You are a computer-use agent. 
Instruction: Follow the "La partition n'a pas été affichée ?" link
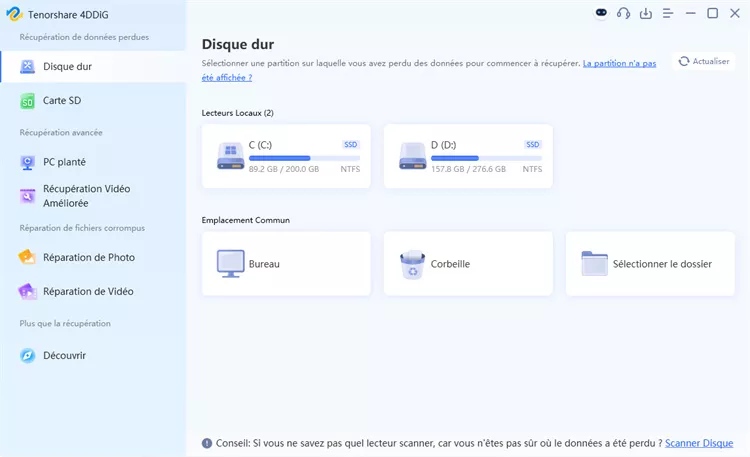point(619,64)
